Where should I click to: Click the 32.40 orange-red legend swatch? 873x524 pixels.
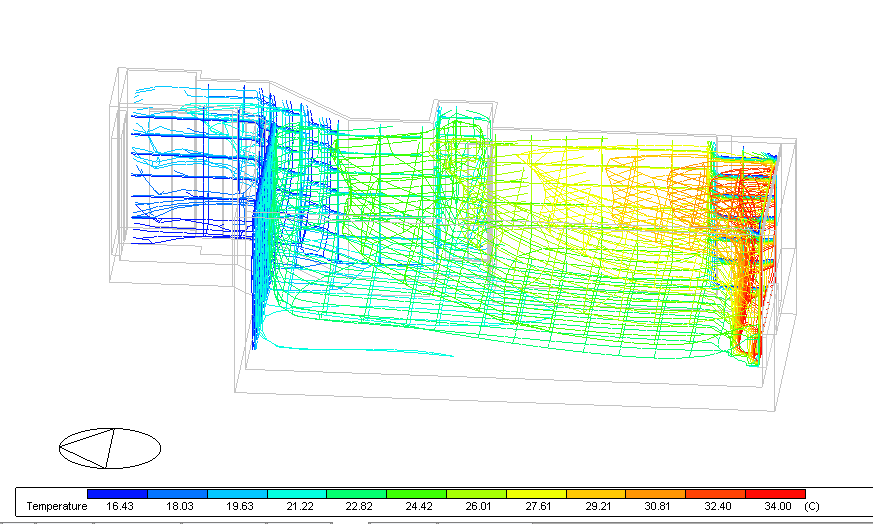pos(716,494)
